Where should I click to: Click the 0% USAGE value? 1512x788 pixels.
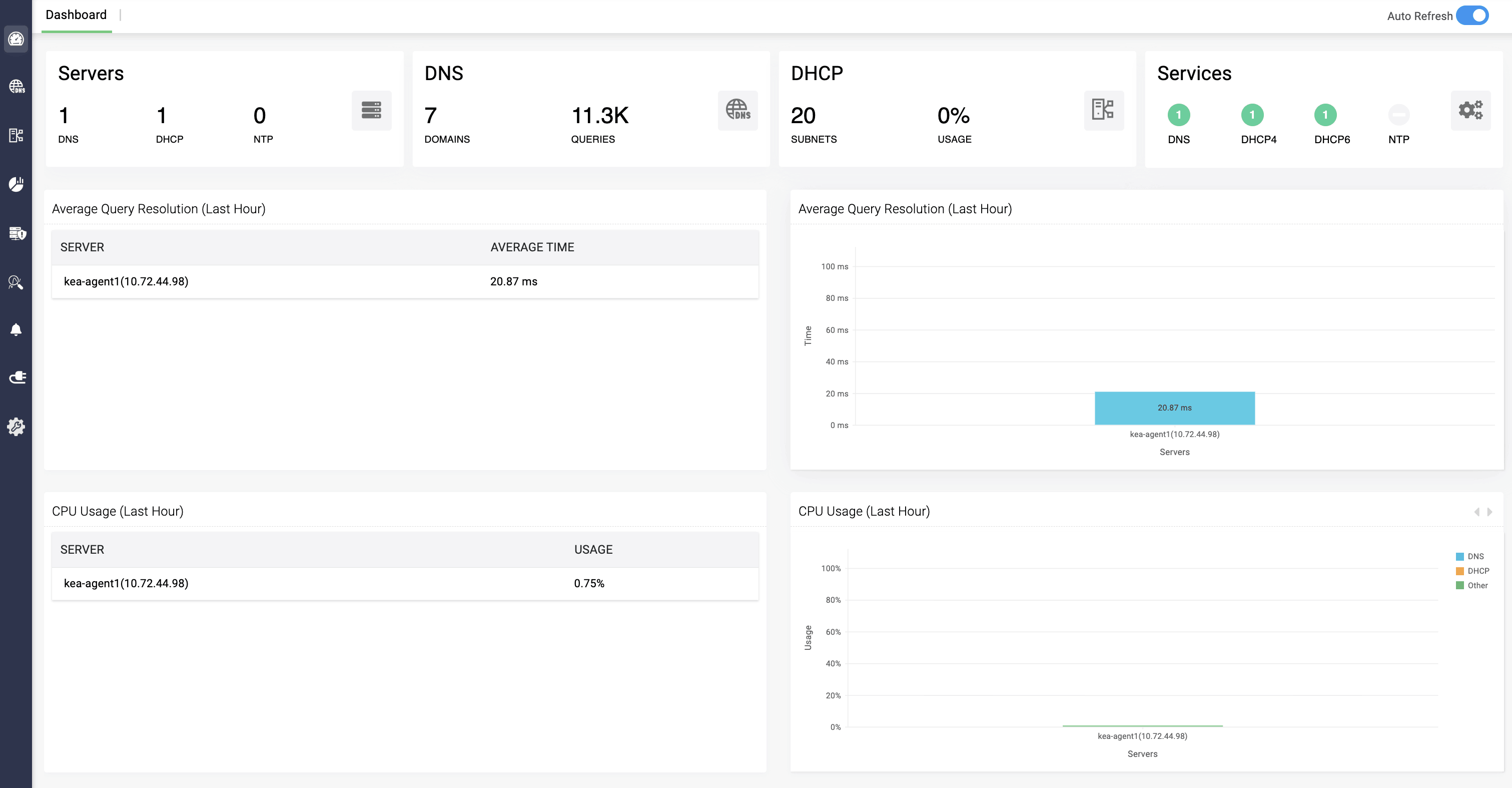click(x=953, y=116)
